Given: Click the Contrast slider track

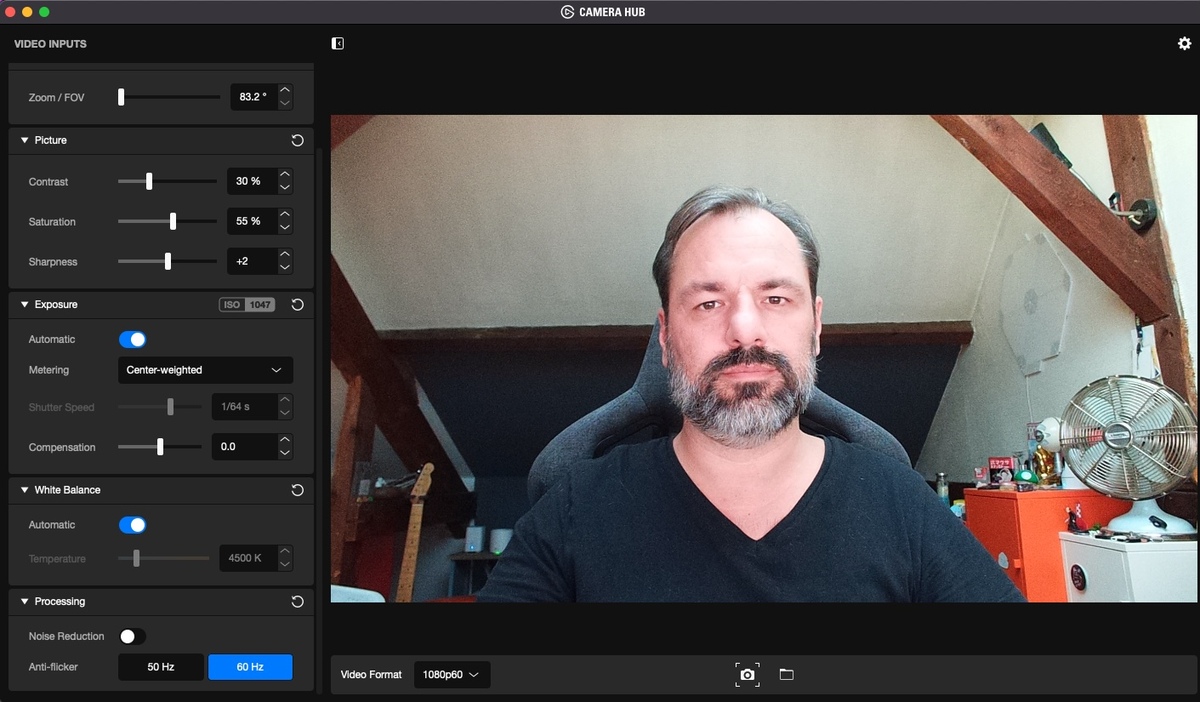Looking at the screenshot, I should (x=167, y=181).
